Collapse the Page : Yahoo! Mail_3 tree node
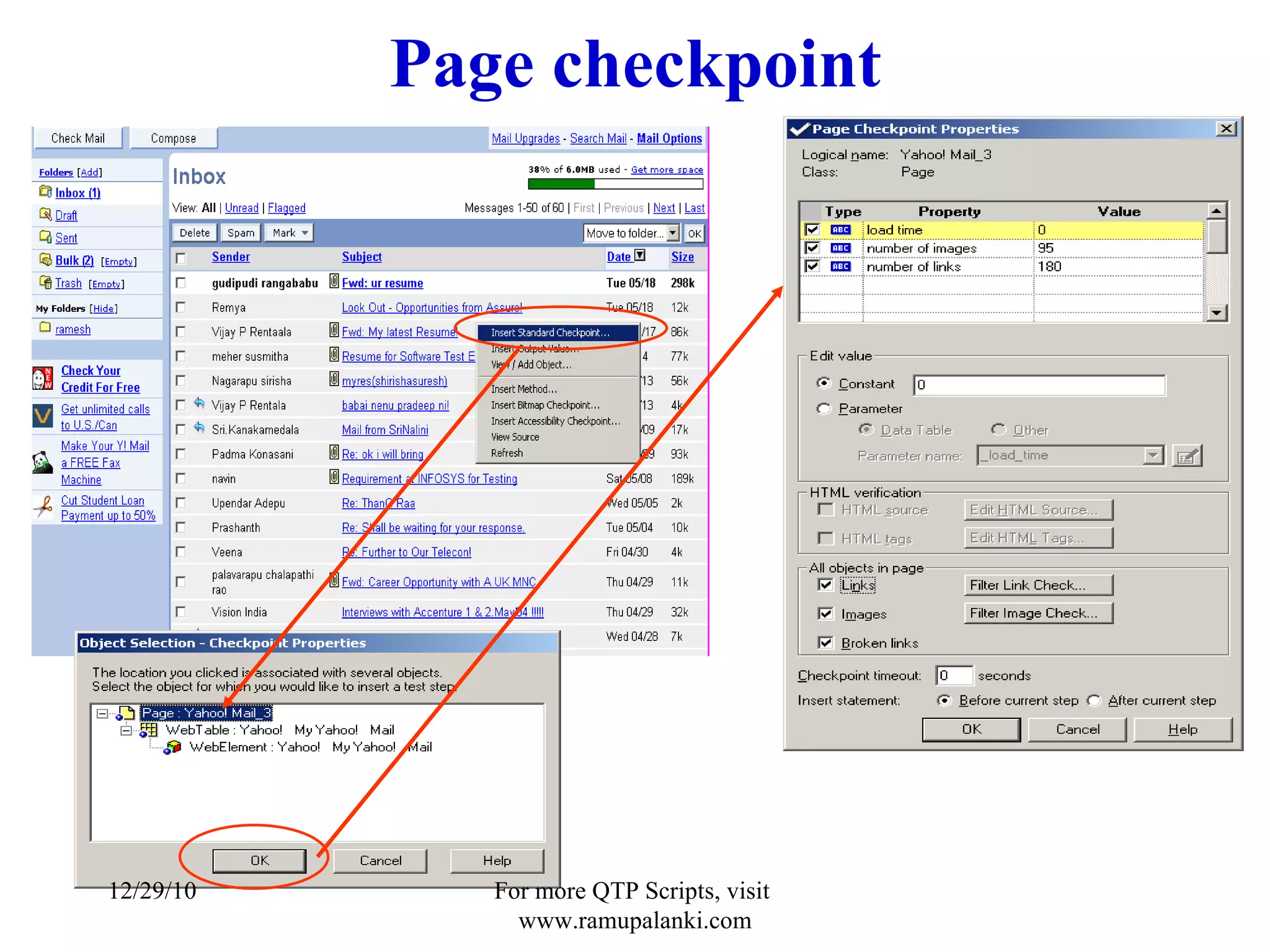 [x=102, y=714]
